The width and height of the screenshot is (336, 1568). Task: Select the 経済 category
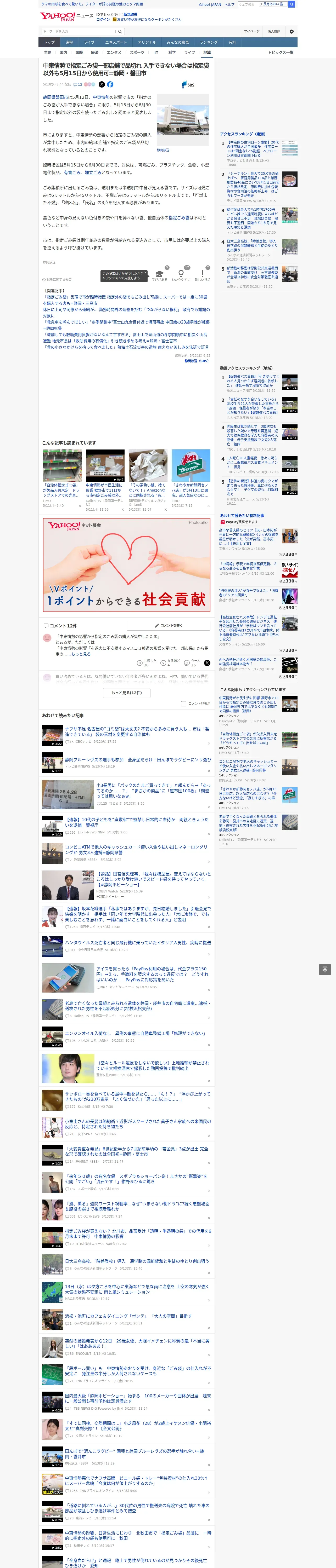pos(94,53)
